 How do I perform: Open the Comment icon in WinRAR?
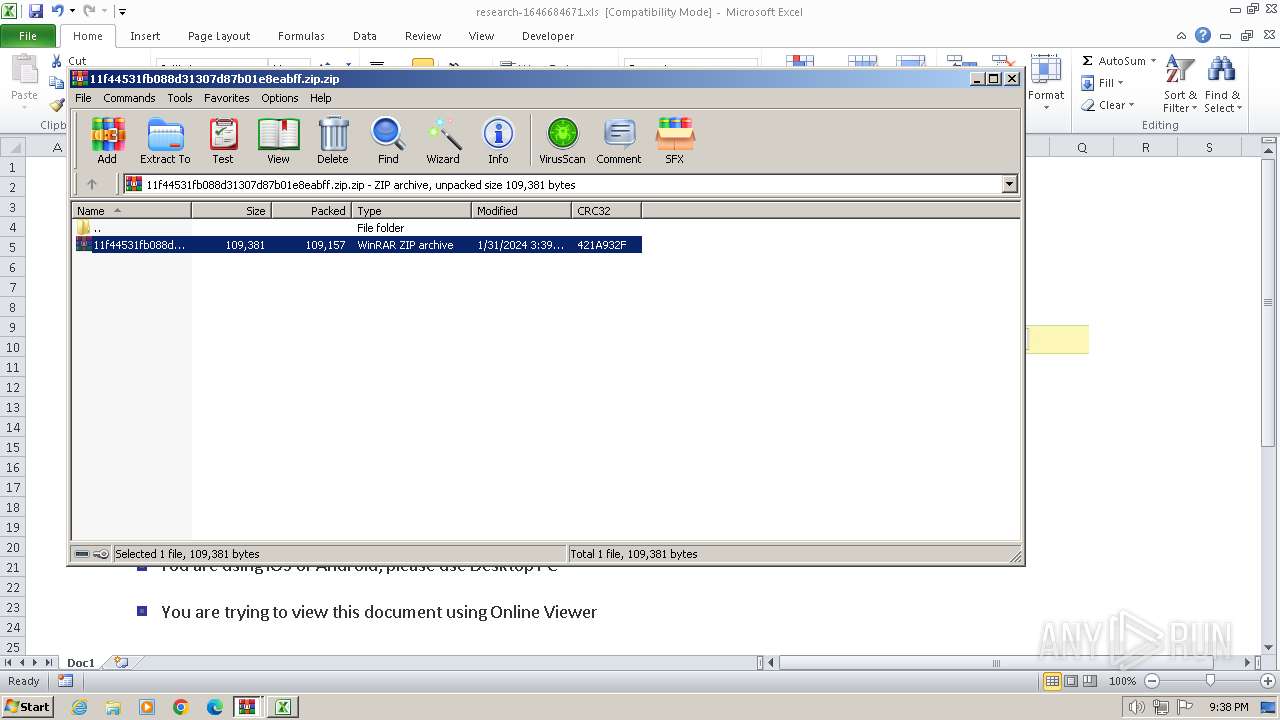619,140
